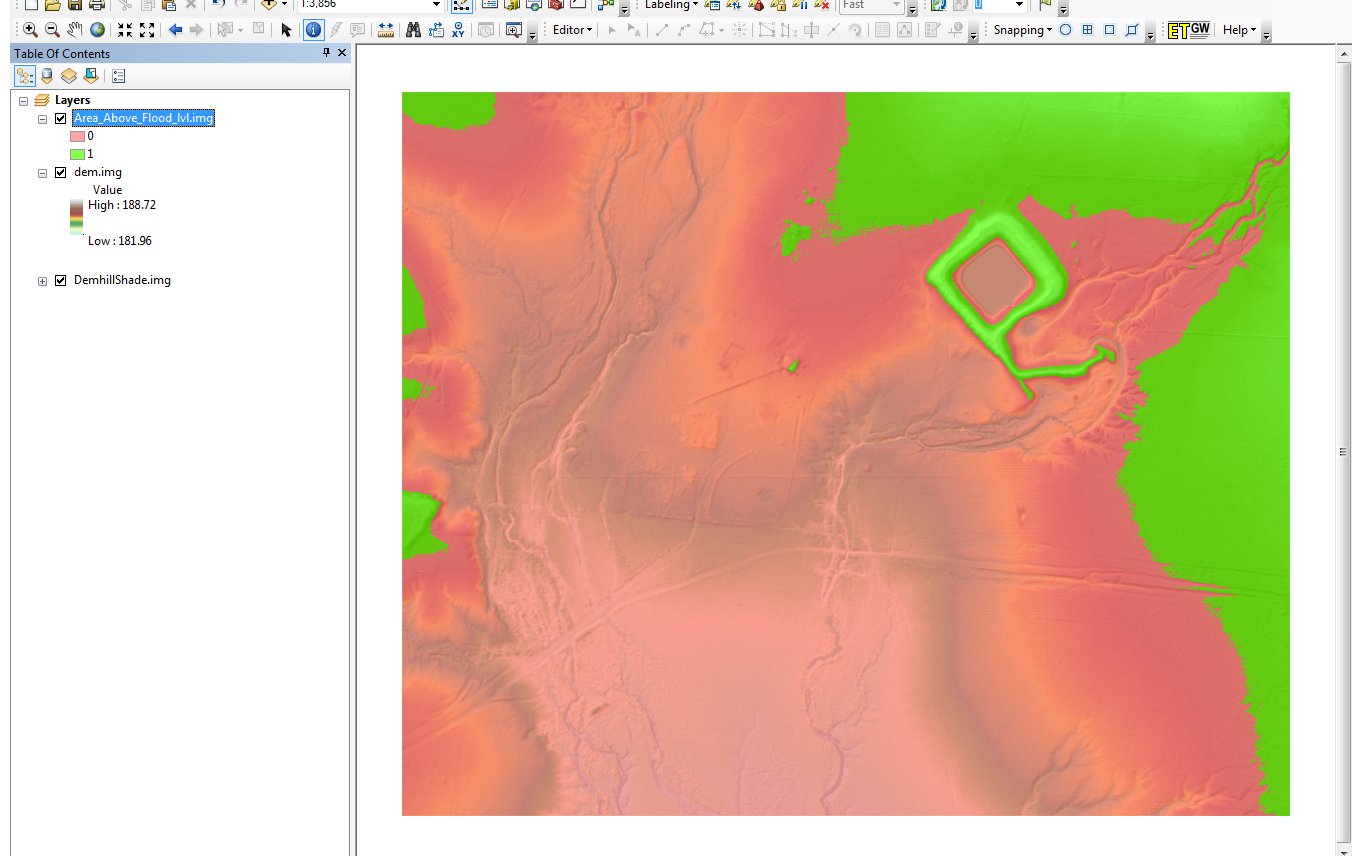This screenshot has height=856, width=1352.
Task: Switch TOC to List By Selection
Action: pyautogui.click(x=91, y=75)
